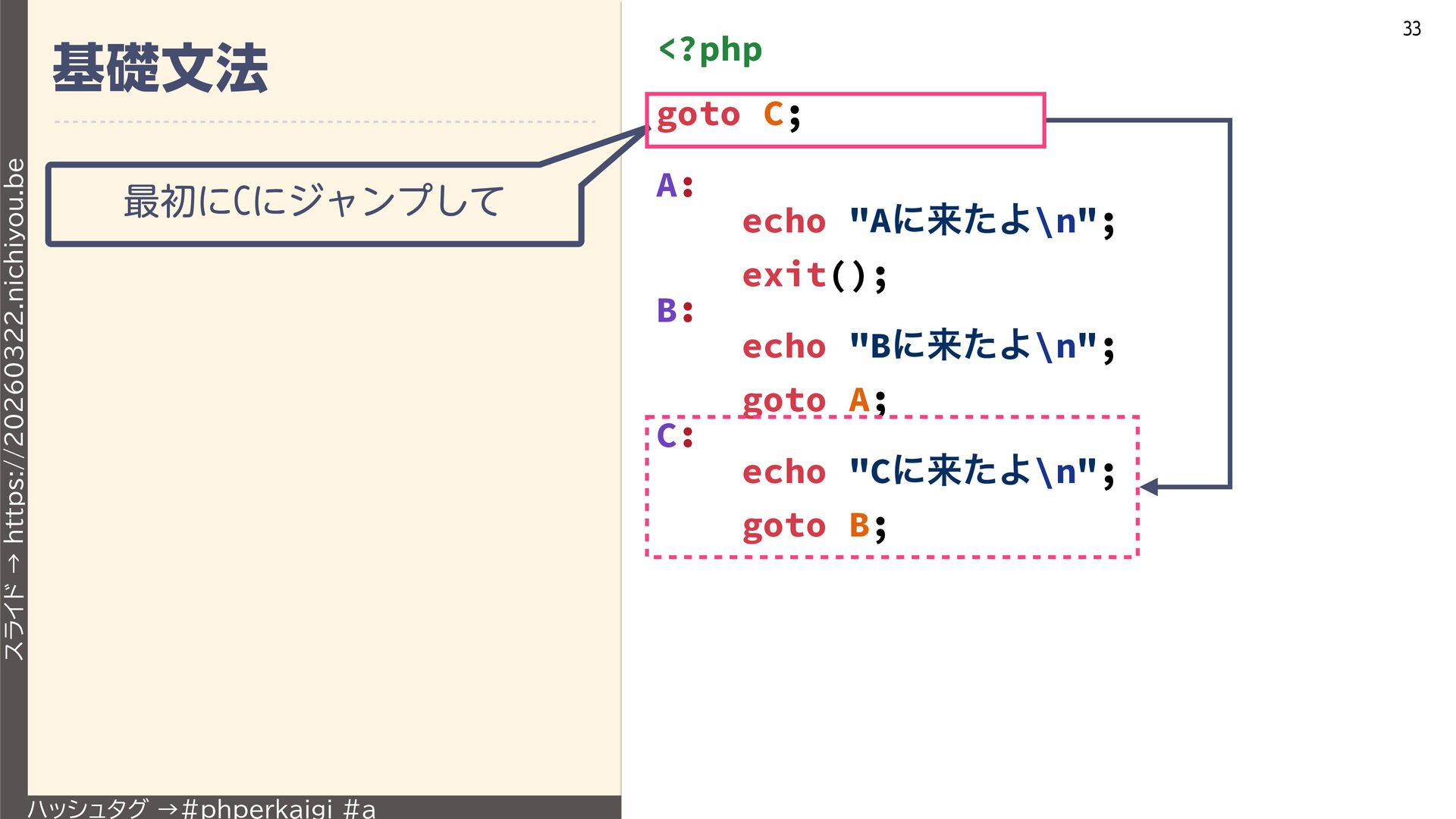Click the speech bubble pointer tail
The height and width of the screenshot is (819, 1456).
(607, 152)
